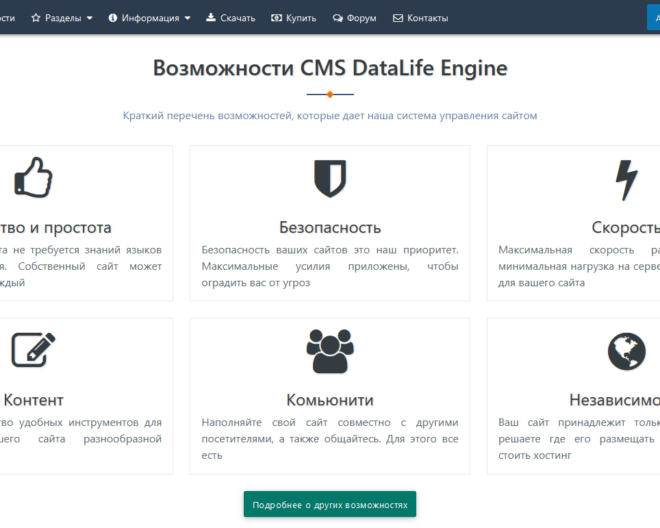The width and height of the screenshot is (660, 528).
Task: Visit the Форум link in navbar
Action: pos(354,18)
